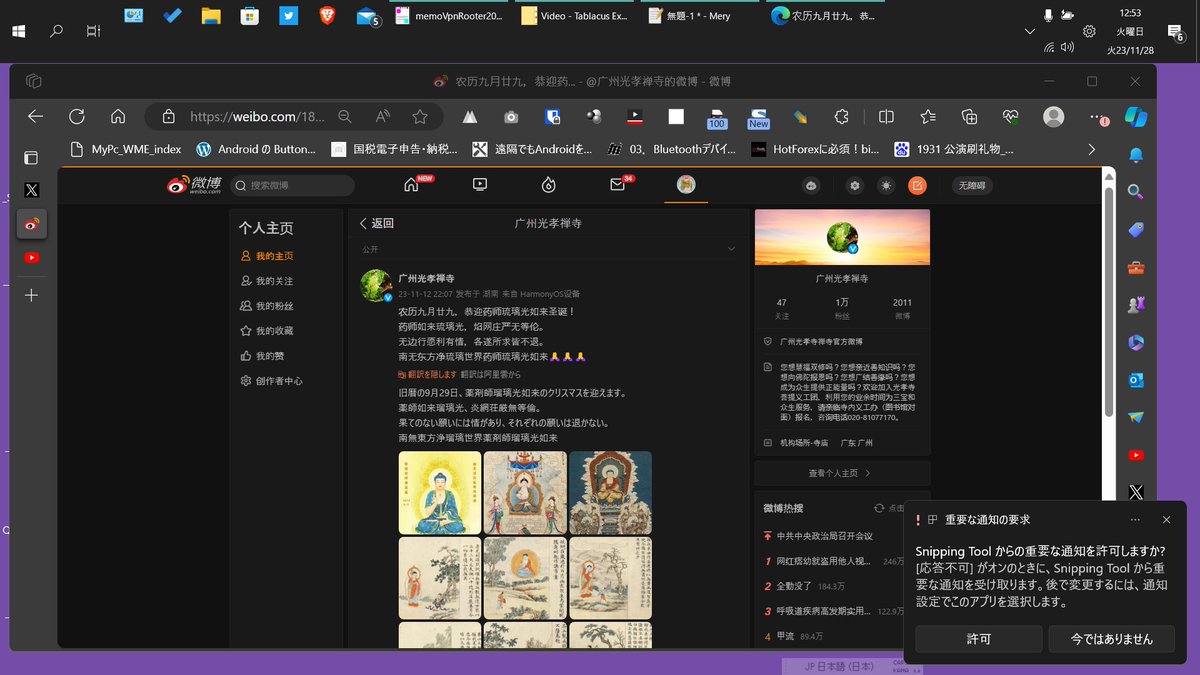Focus the 搜索微博 search box
Screen dimensions: 1200x675
pyautogui.click(x=292, y=185)
